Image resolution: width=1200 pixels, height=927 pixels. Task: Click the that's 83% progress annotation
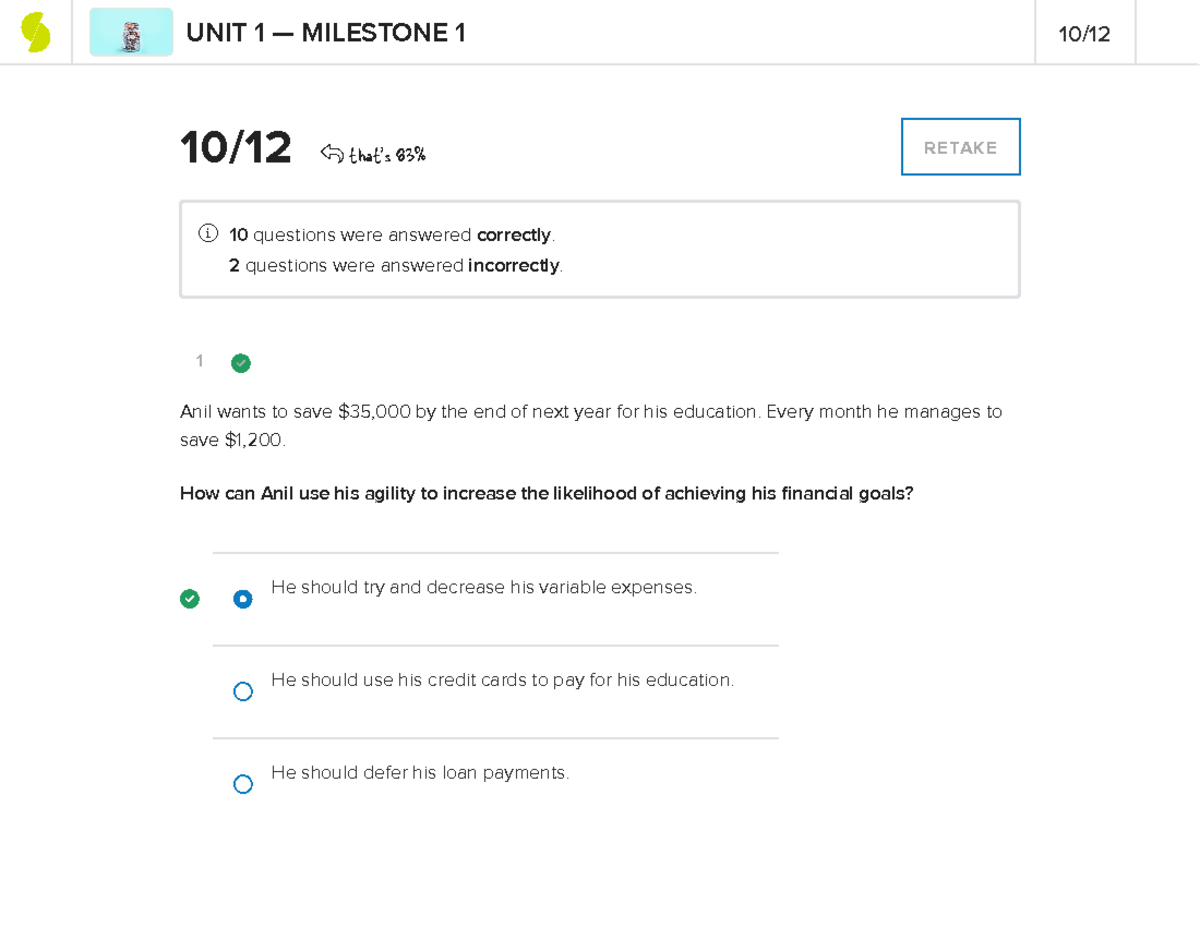pyautogui.click(x=388, y=152)
